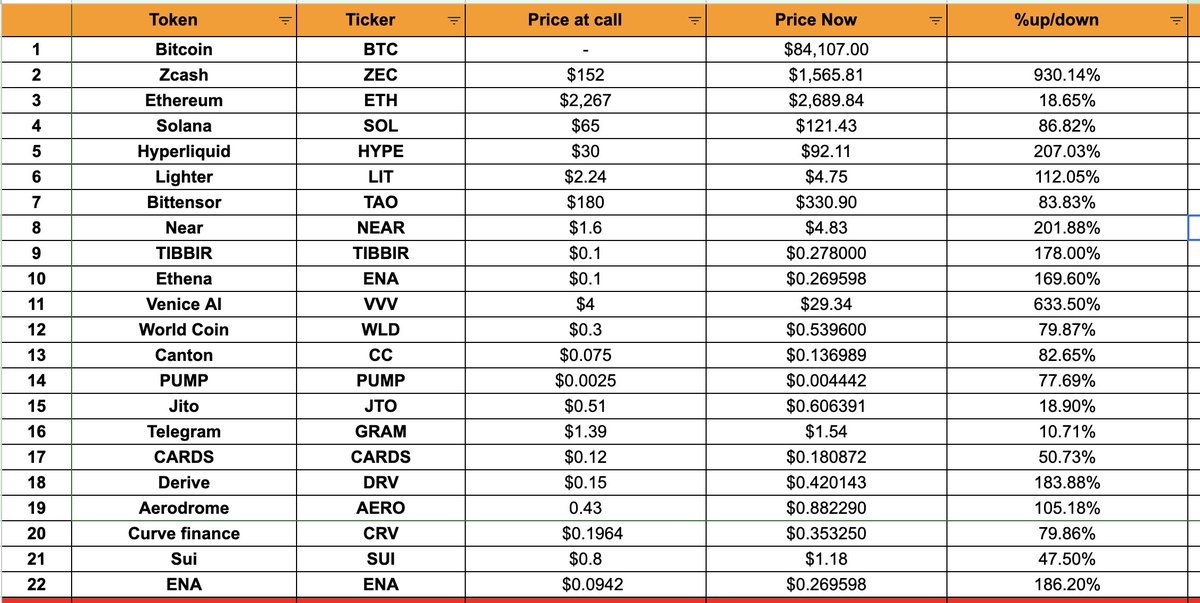Select the ZEC ticker cell
Viewport: 1200px width, 603px height.
(x=380, y=75)
